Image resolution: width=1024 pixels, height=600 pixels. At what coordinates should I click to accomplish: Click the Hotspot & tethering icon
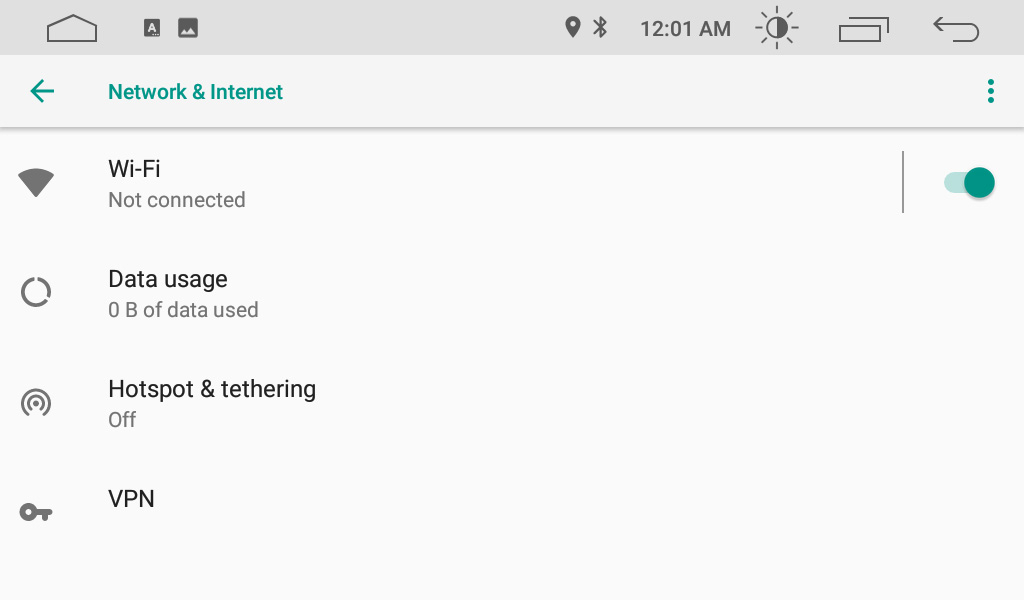(37, 402)
